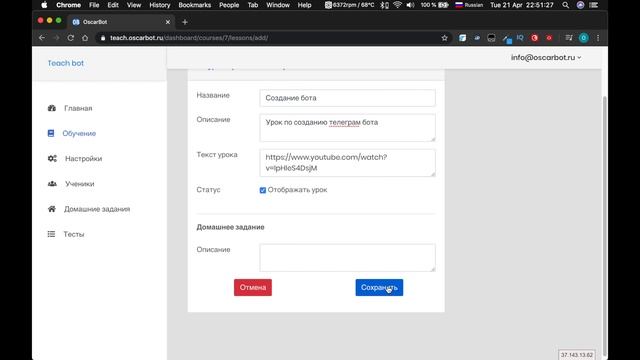Bookmark page with star icon

pos(444,38)
